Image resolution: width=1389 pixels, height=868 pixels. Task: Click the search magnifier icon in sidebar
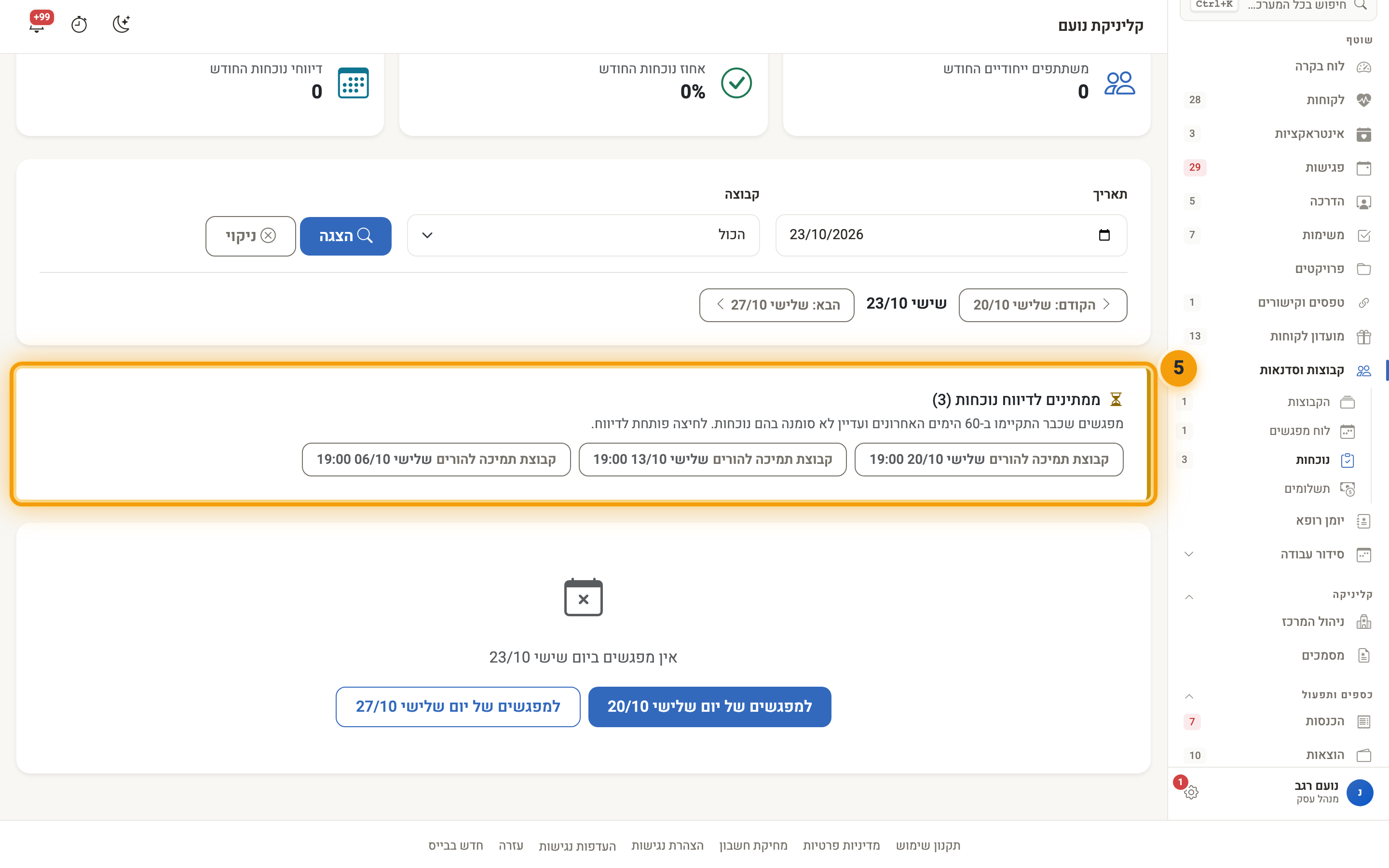(x=1360, y=5)
